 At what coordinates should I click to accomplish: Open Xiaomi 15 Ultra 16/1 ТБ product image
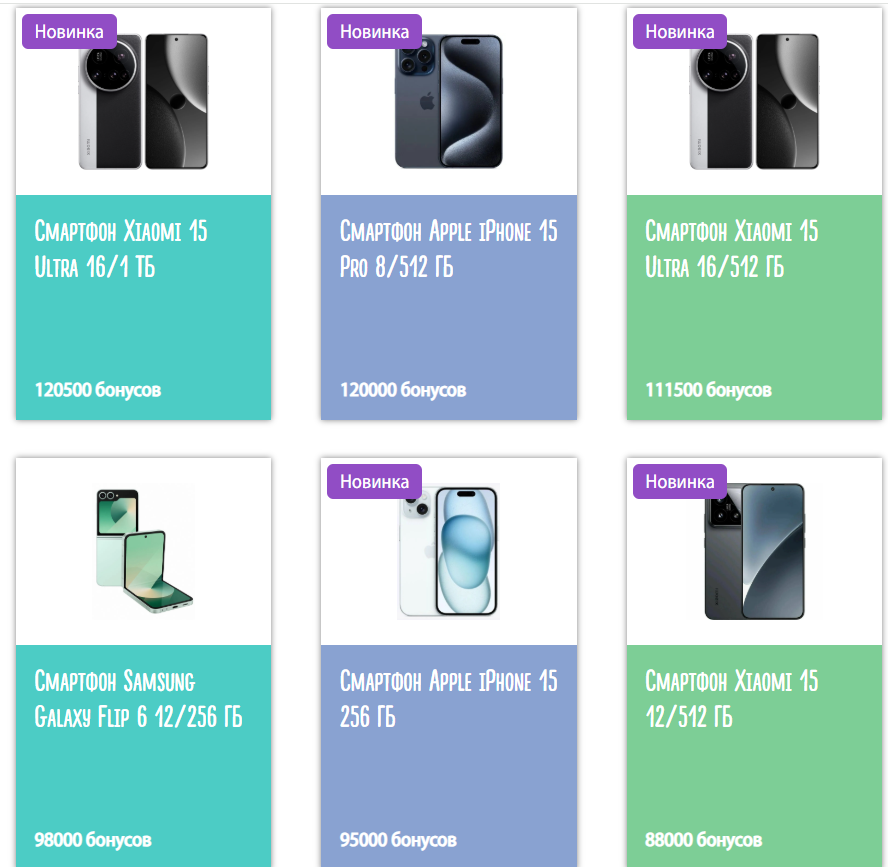pyautogui.click(x=143, y=102)
